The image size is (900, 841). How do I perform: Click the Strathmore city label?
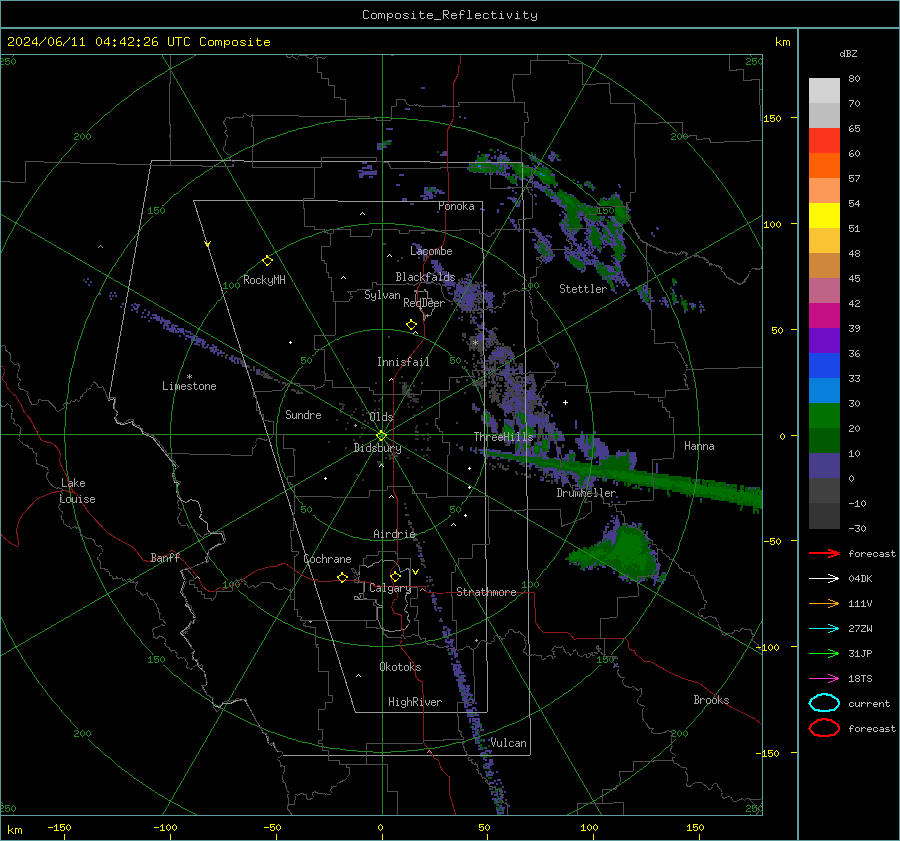tap(486, 592)
